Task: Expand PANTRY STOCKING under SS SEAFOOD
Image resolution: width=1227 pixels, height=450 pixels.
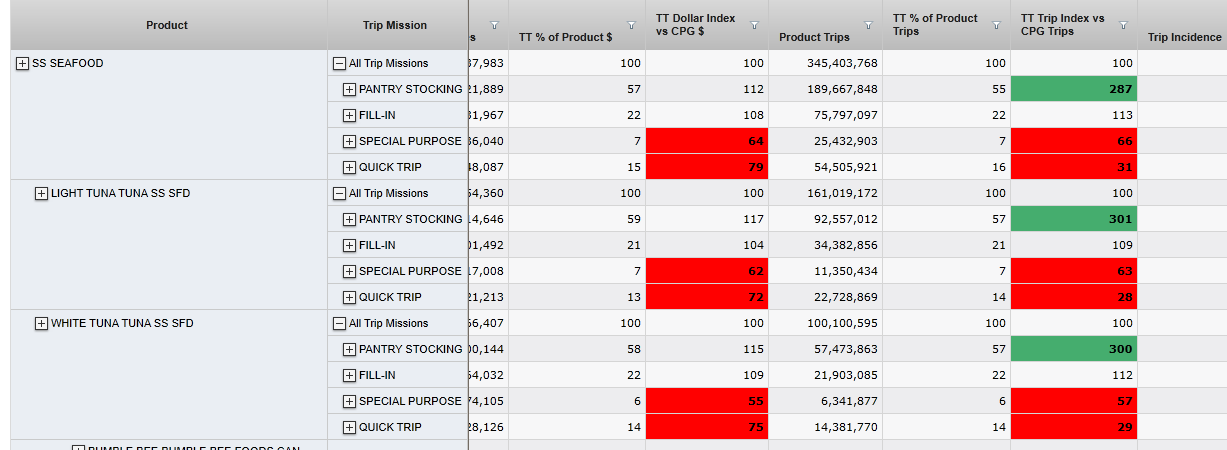Action: click(349, 90)
